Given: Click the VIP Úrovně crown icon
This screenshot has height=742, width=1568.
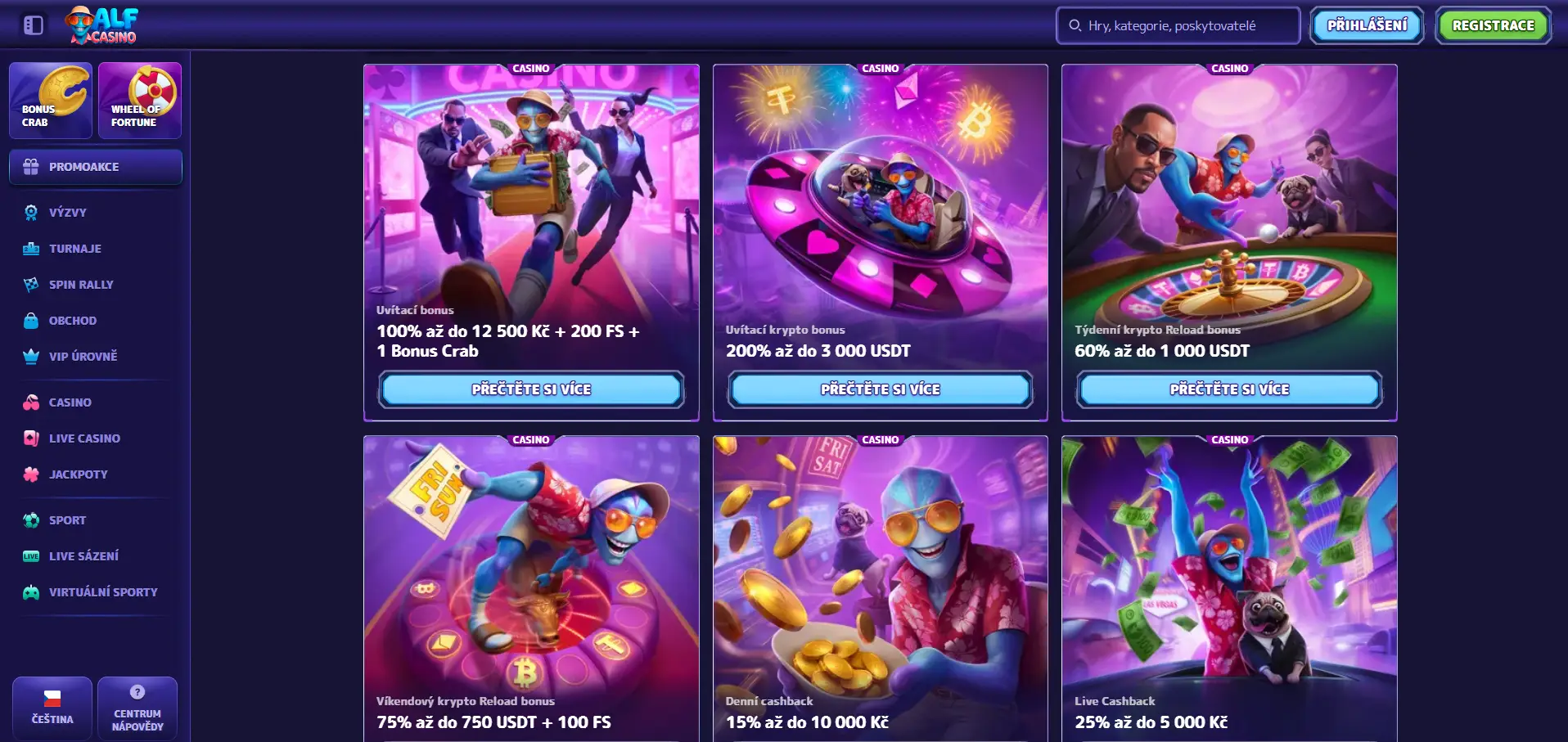Looking at the screenshot, I should click(31, 357).
